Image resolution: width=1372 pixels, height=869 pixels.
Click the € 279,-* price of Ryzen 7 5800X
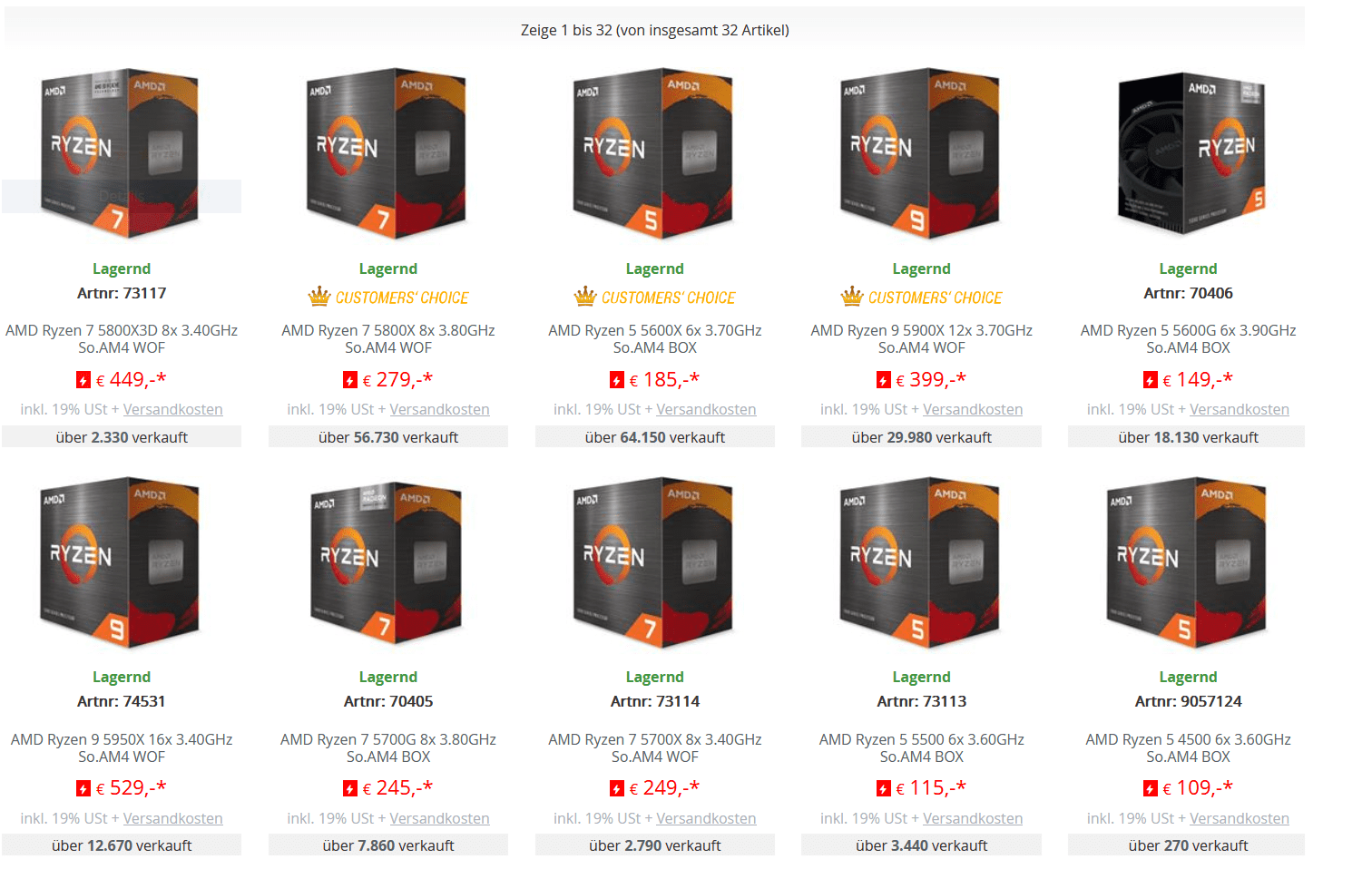397,379
